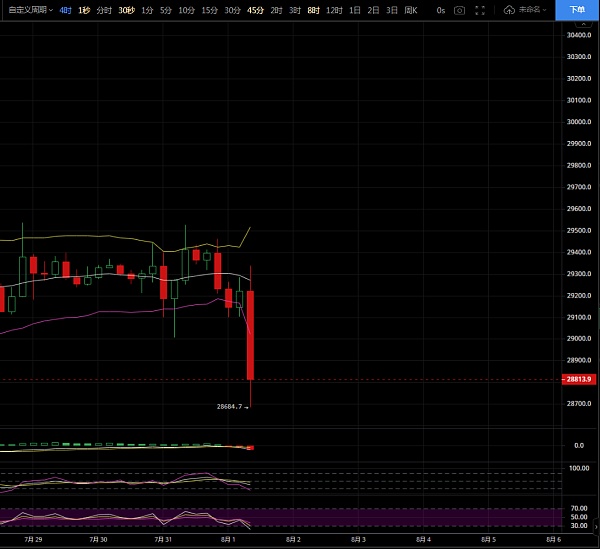Open the 未命名 cloud layout dropdown
The width and height of the screenshot is (600, 549).
[525, 10]
